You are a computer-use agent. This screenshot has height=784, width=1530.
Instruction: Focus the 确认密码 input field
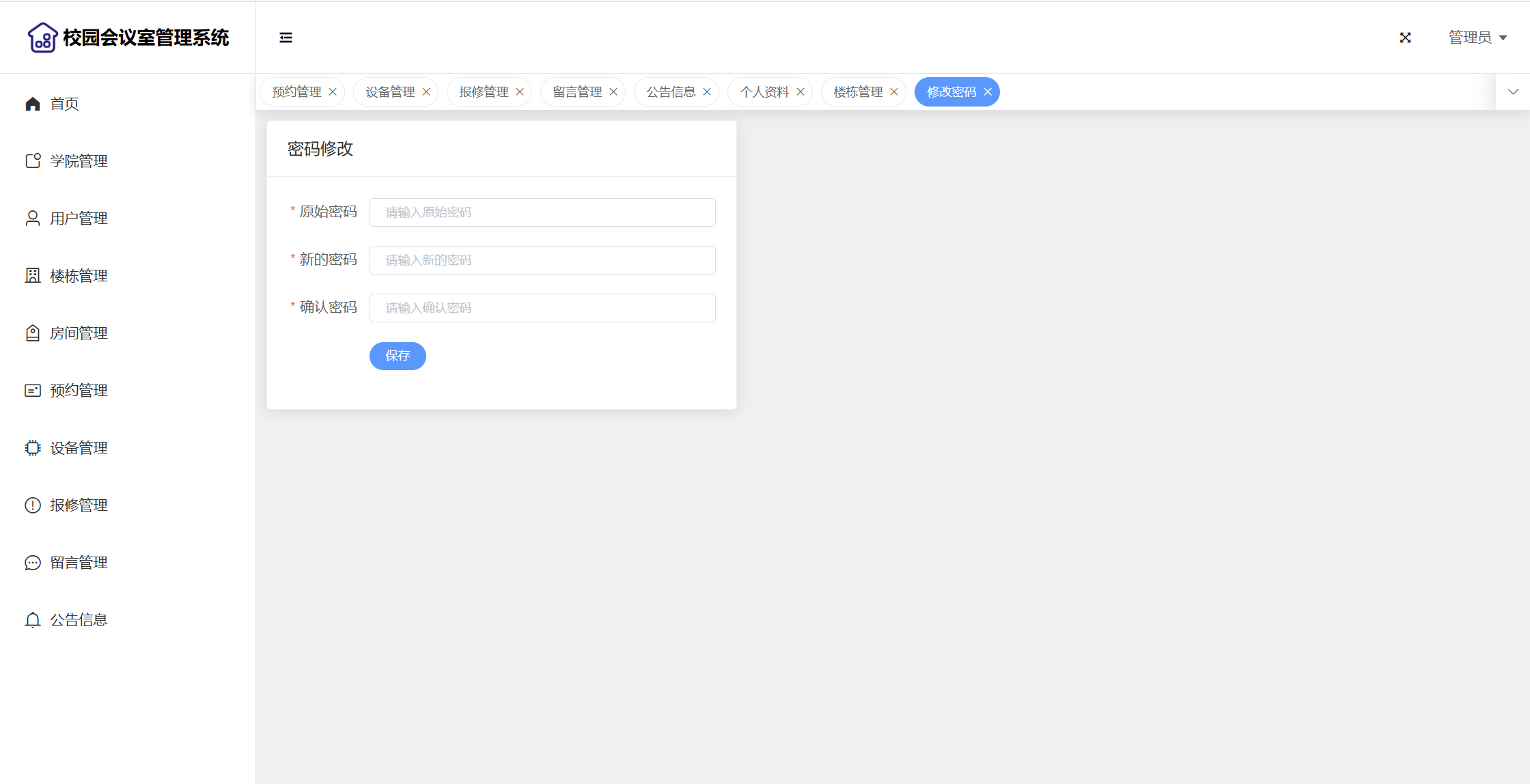pyautogui.click(x=542, y=308)
